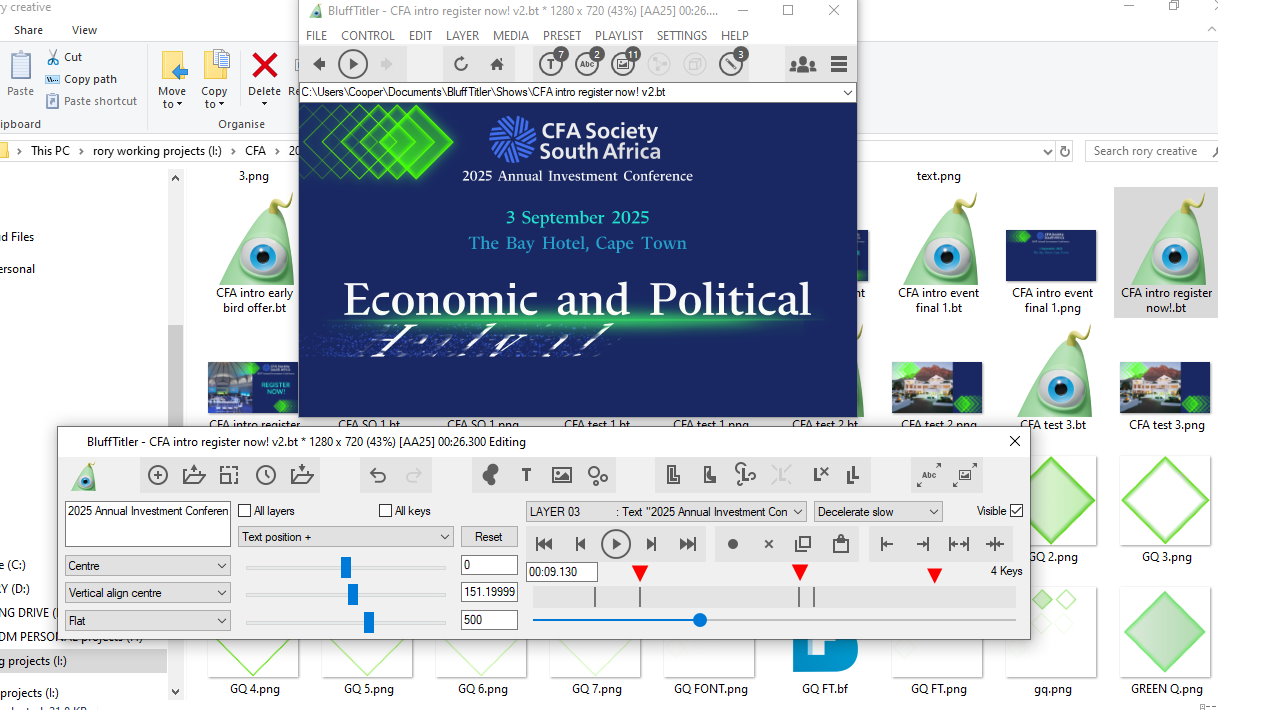Click the time field showing 00:09.130

562,572
